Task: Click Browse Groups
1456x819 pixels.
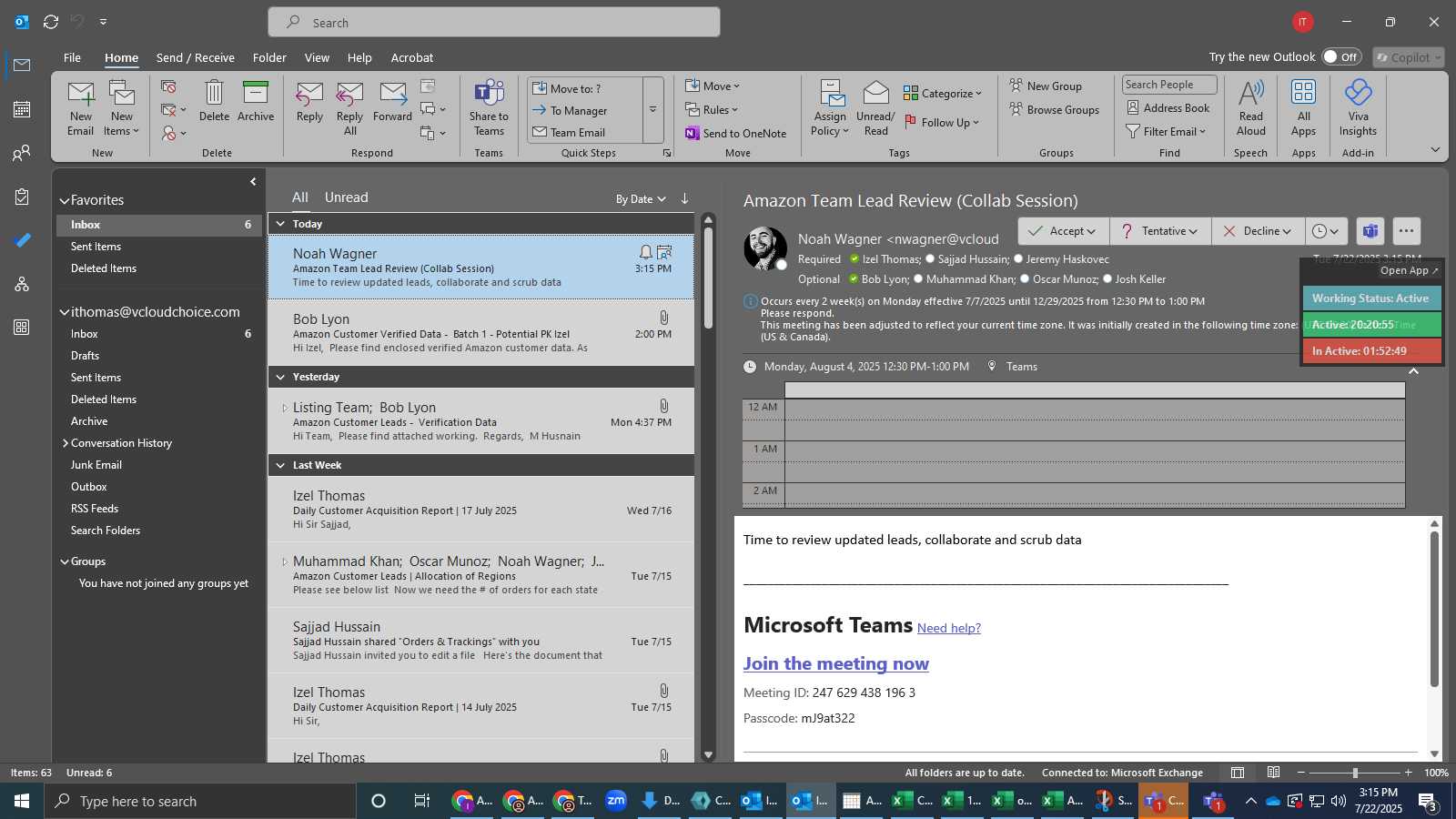Action: tap(1054, 109)
